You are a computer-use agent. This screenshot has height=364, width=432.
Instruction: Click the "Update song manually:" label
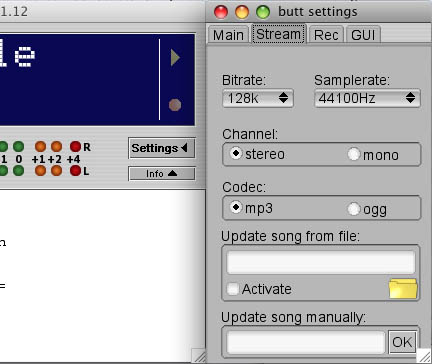pyautogui.click(x=293, y=317)
